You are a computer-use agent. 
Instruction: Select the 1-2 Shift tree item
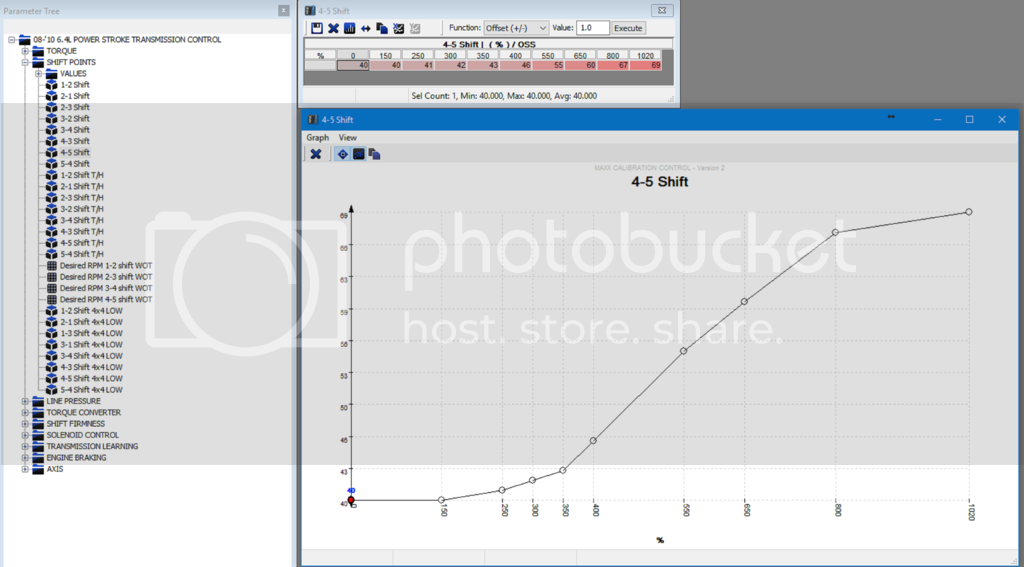(x=74, y=85)
